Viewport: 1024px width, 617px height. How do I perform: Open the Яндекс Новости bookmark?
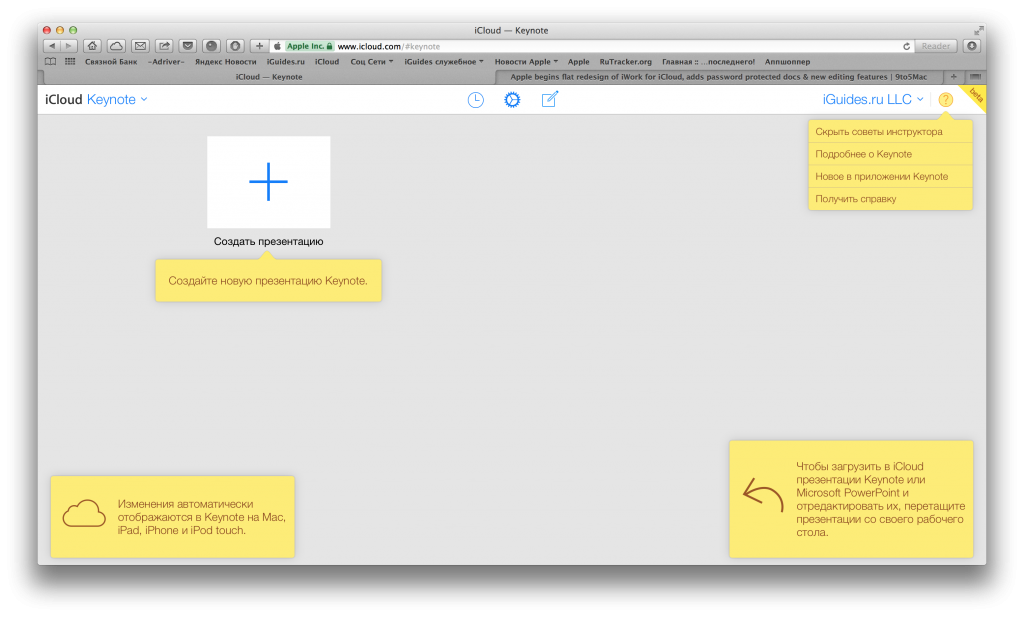pos(225,61)
